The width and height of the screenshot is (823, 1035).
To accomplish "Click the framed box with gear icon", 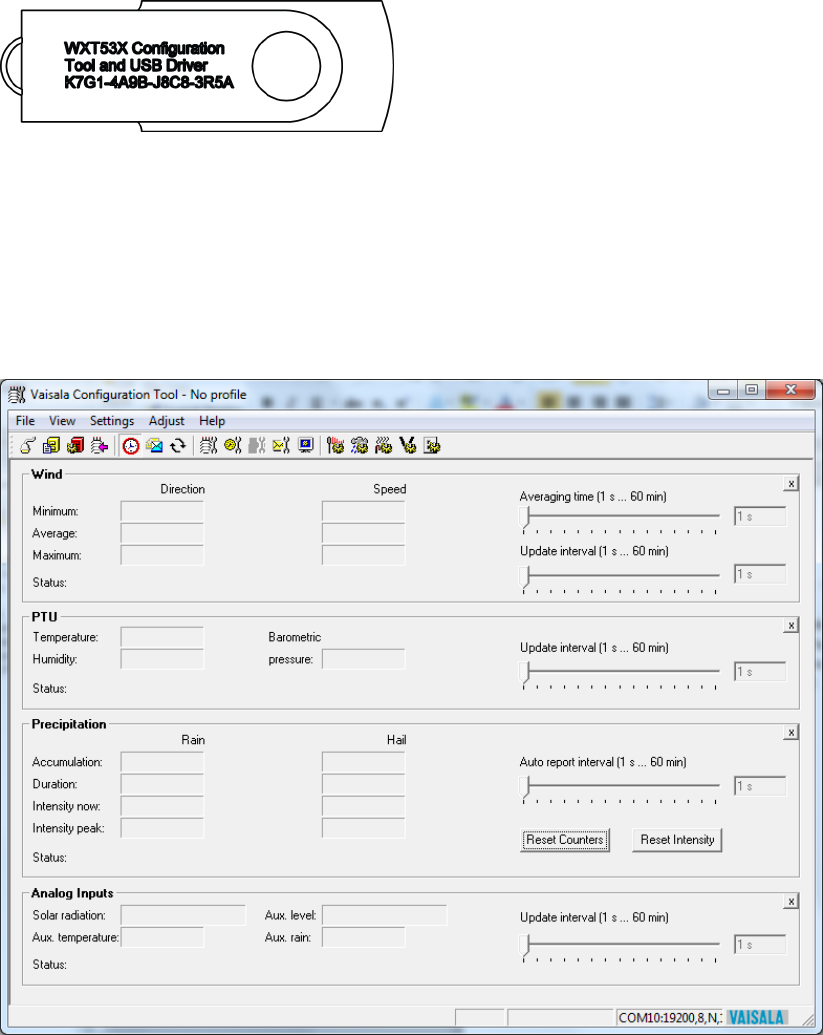I will point(432,446).
